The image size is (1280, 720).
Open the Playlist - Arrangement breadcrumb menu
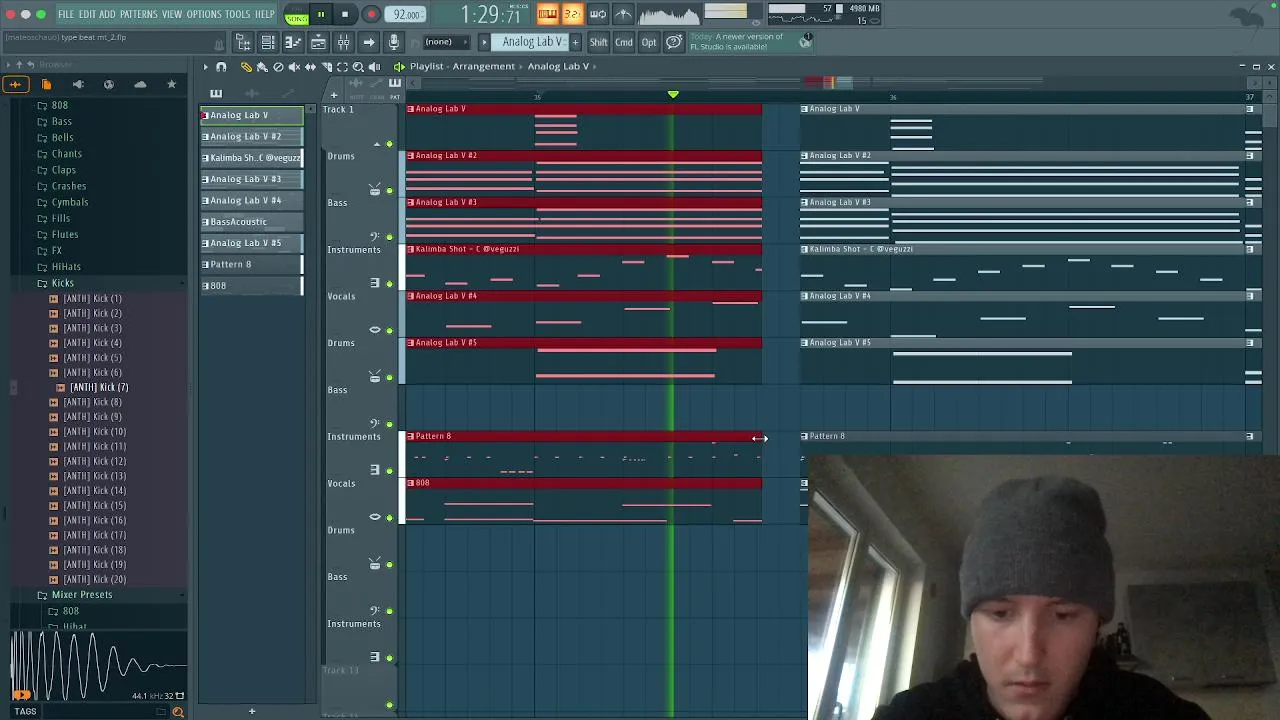coord(462,66)
